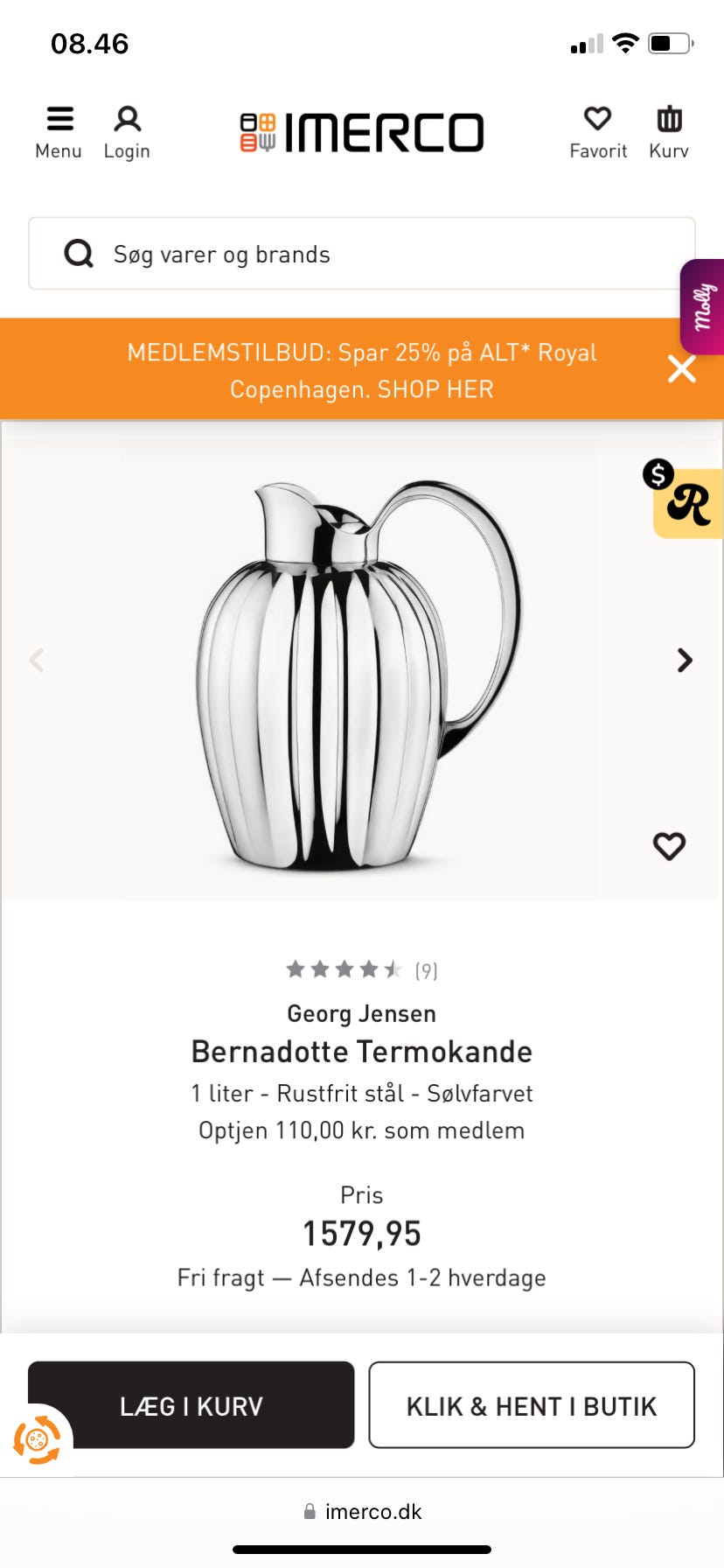724x1568 pixels.
Task: Close the orange member offer banner
Action: click(682, 368)
